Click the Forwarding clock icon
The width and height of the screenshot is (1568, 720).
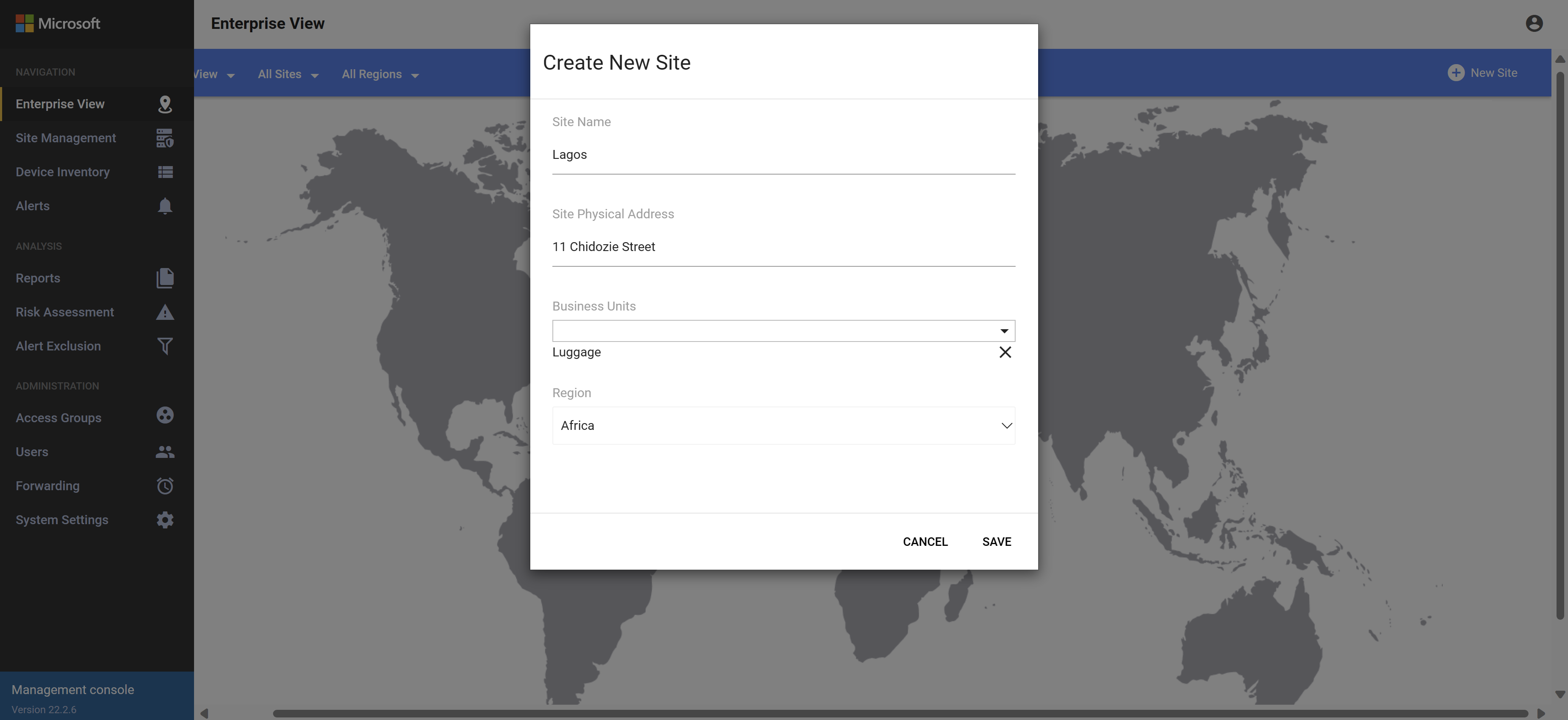point(164,486)
